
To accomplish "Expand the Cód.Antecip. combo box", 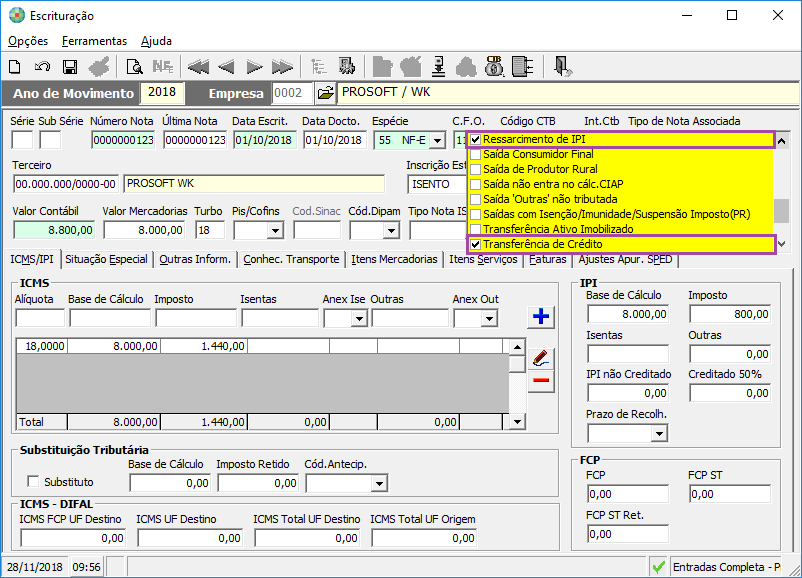I will coord(379,484).
